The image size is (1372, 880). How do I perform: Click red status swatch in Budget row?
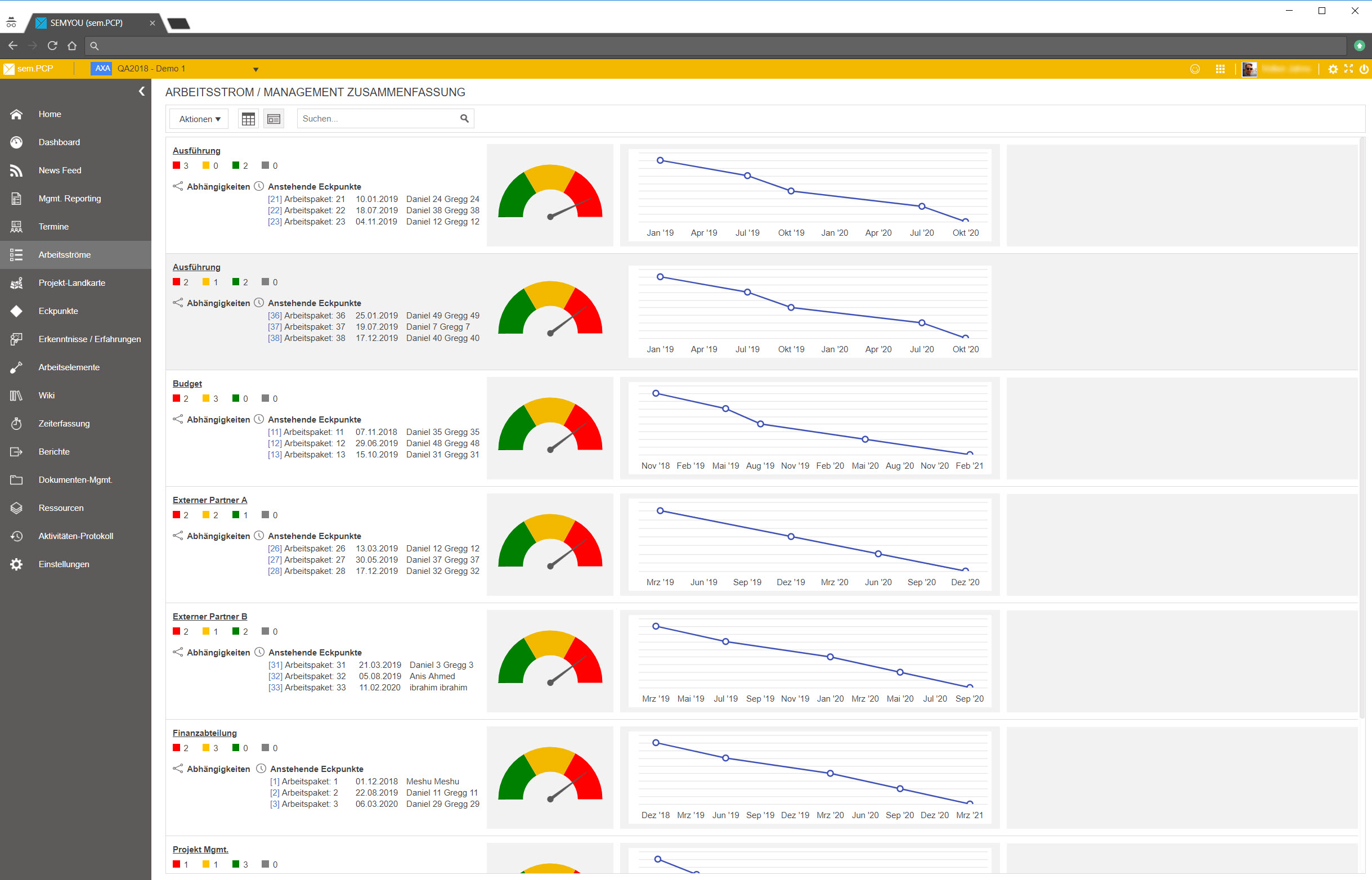177,398
